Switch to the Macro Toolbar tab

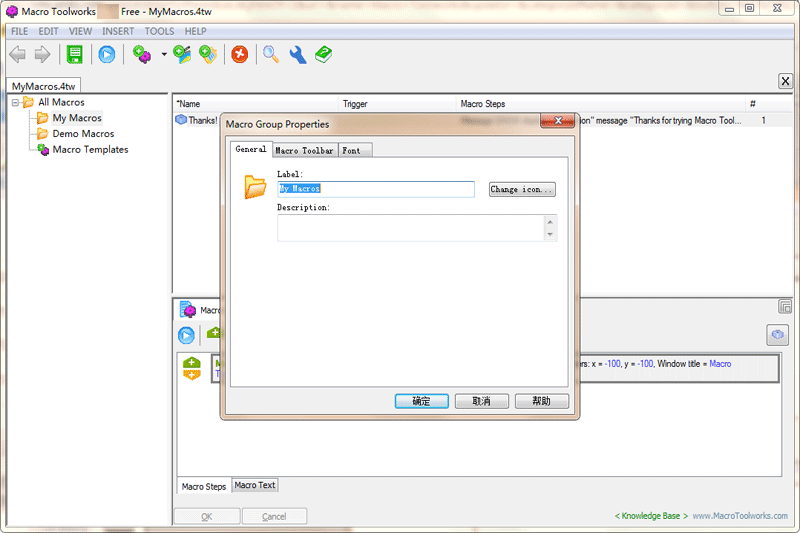tap(305, 150)
